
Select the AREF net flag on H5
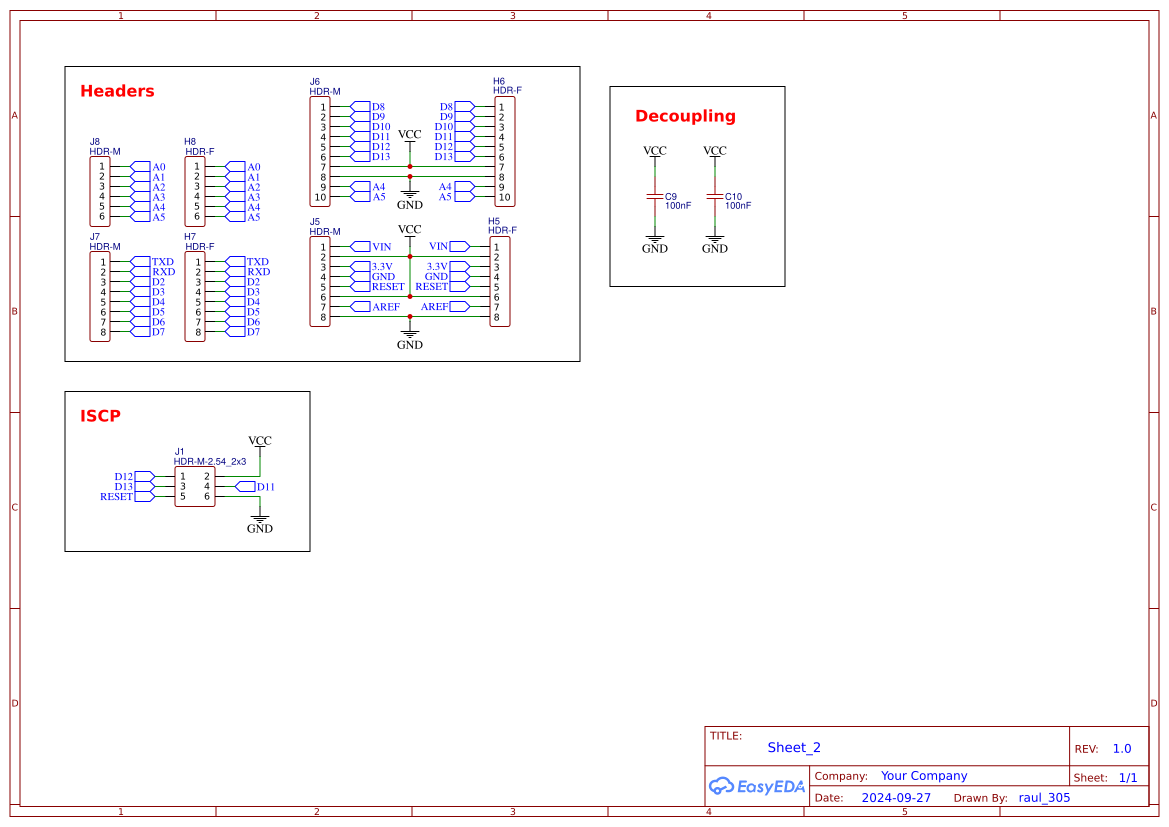coord(445,306)
